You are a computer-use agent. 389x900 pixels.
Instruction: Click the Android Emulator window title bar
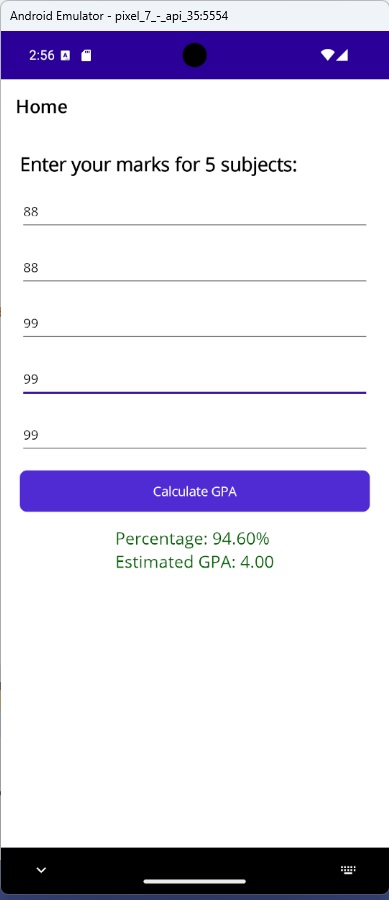(x=194, y=15)
